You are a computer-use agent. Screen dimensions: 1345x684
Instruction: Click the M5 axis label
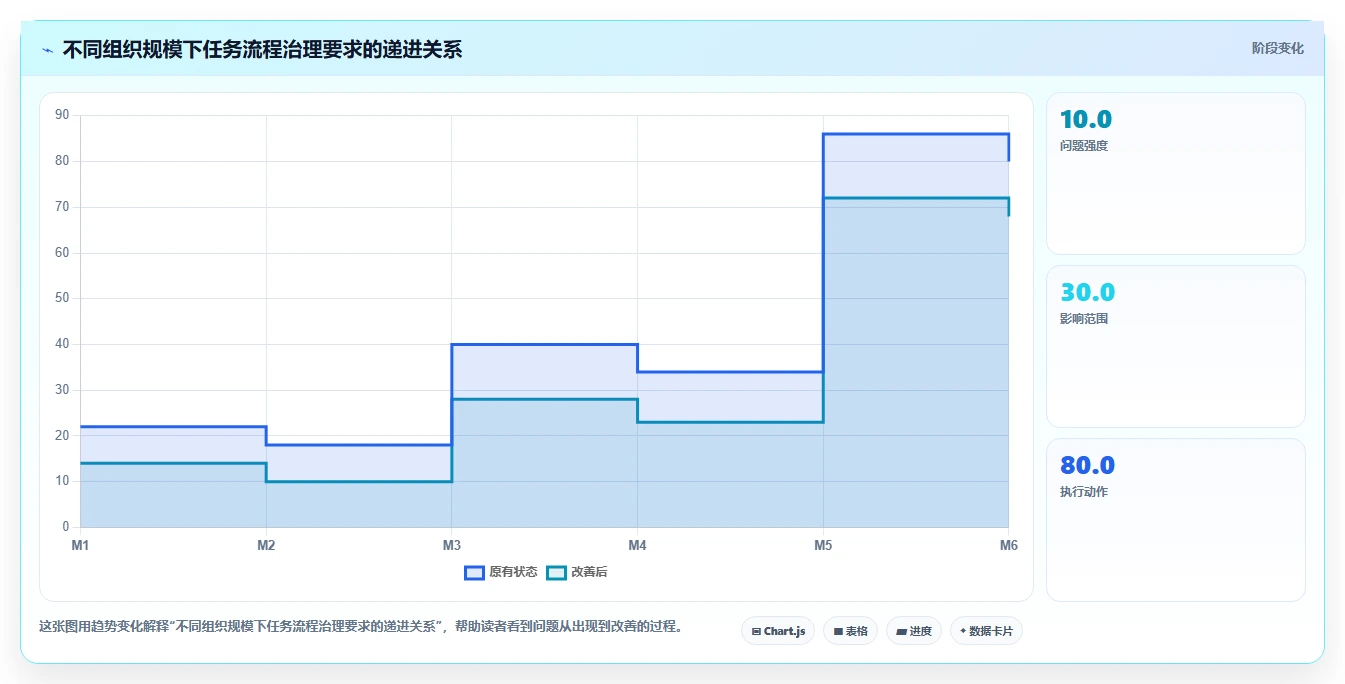pyautogui.click(x=823, y=545)
